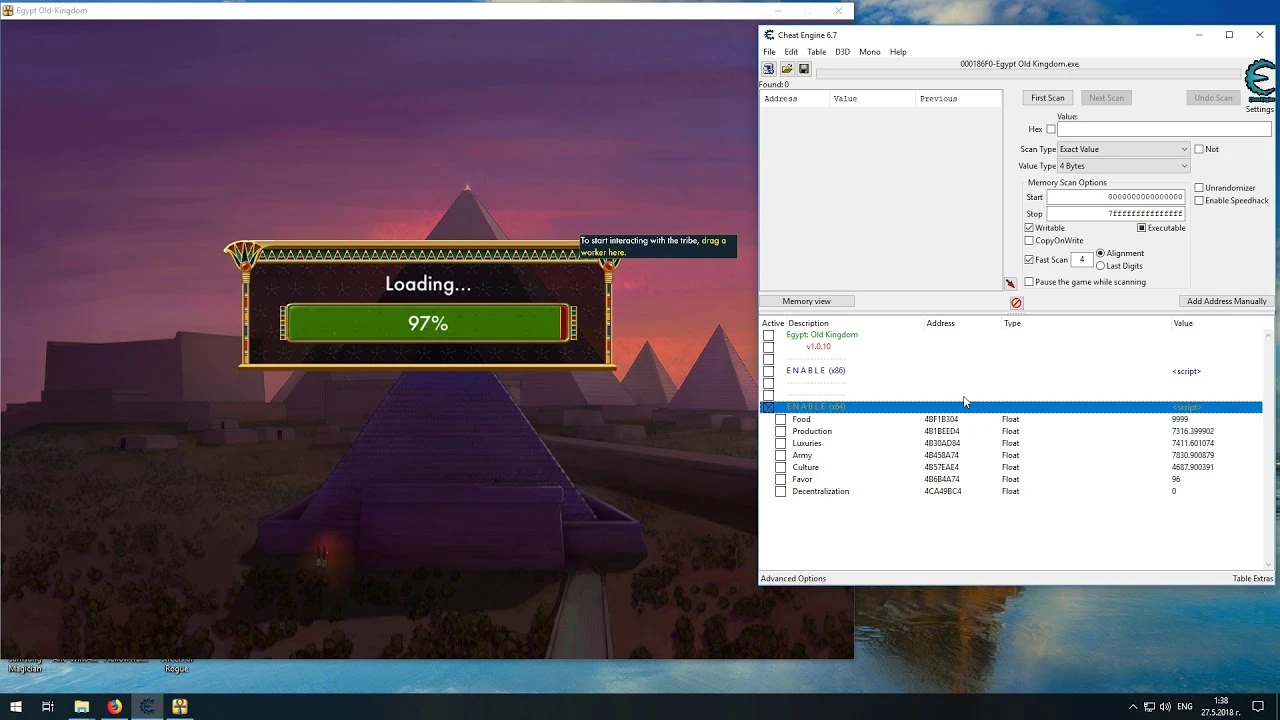Open the Value Type dropdown

(x=1184, y=165)
